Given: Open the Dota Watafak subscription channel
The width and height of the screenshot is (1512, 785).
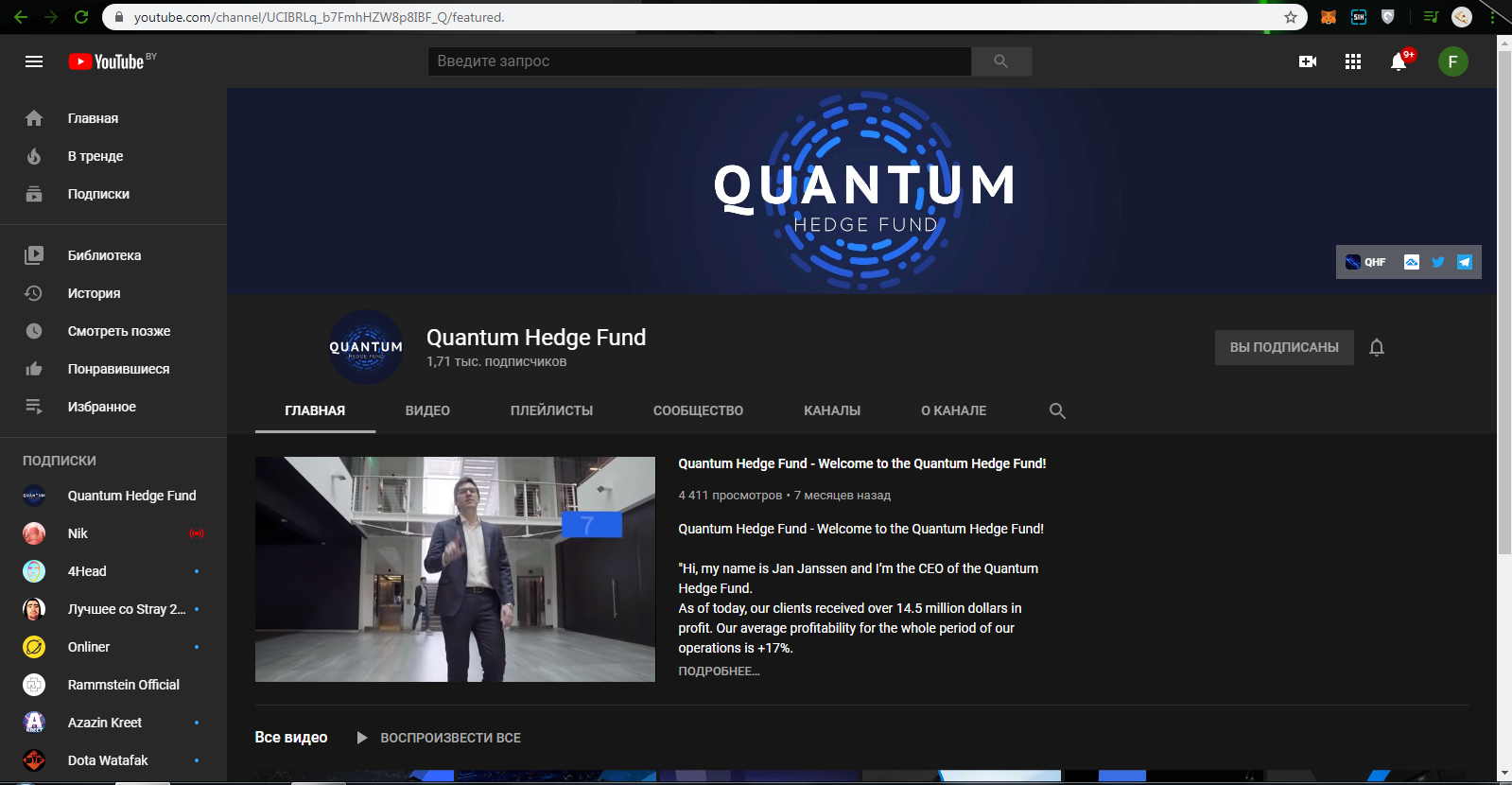Looking at the screenshot, I should [113, 760].
